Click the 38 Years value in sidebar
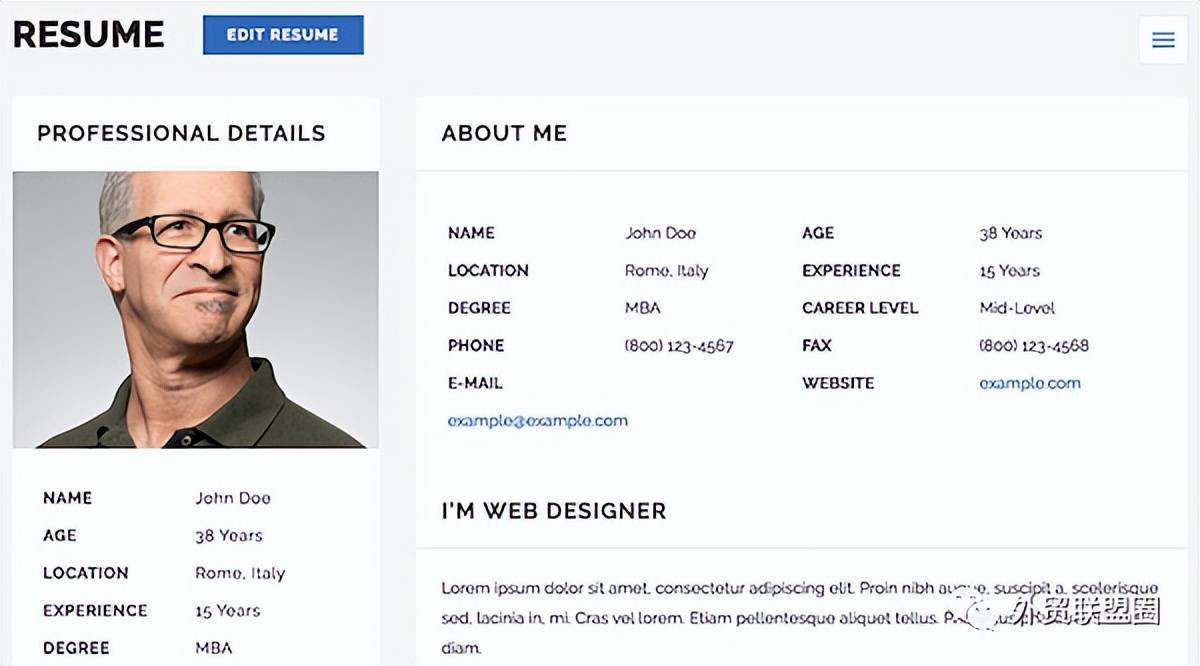 [x=228, y=536]
